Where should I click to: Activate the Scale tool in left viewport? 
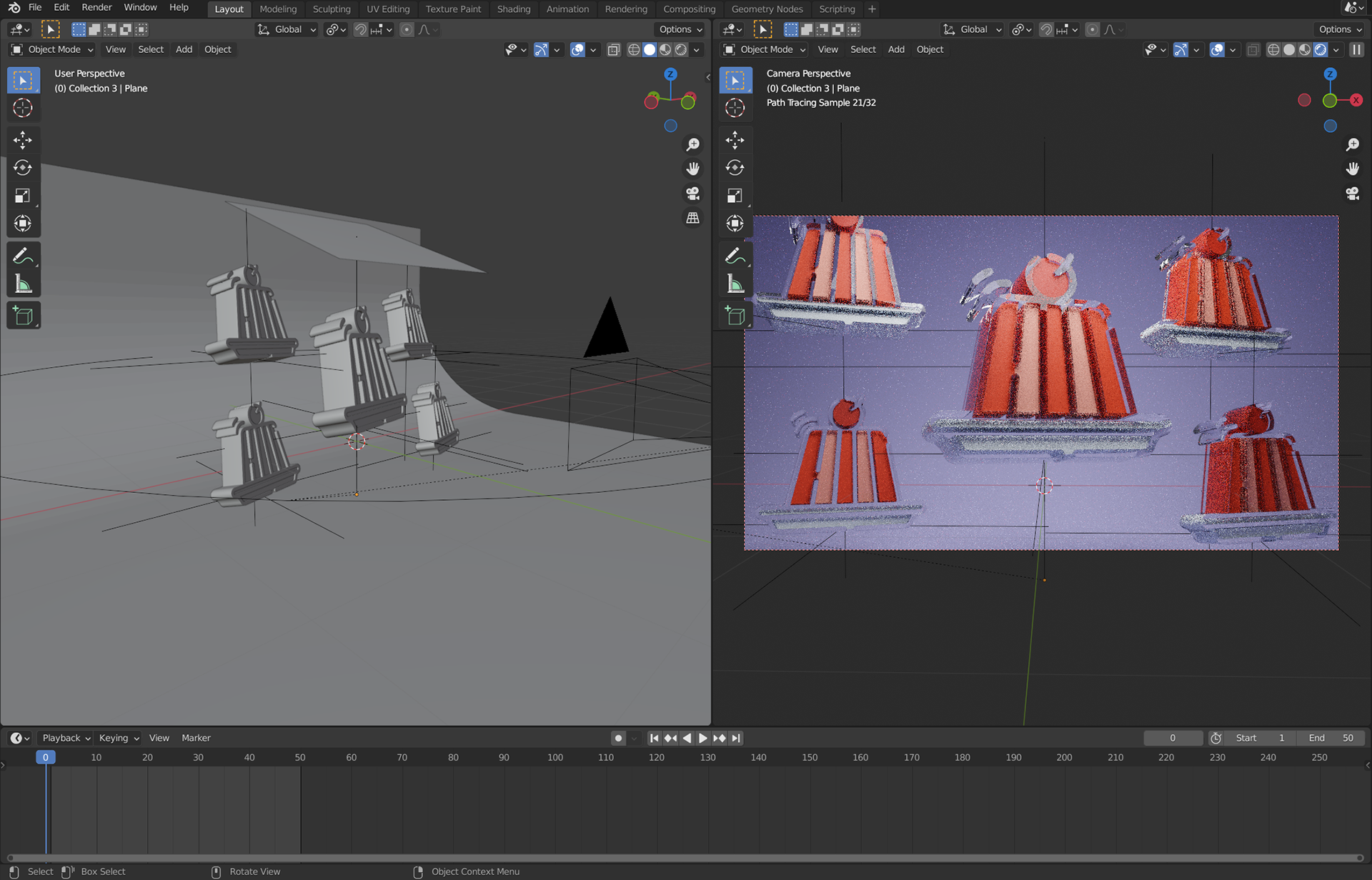(23, 196)
